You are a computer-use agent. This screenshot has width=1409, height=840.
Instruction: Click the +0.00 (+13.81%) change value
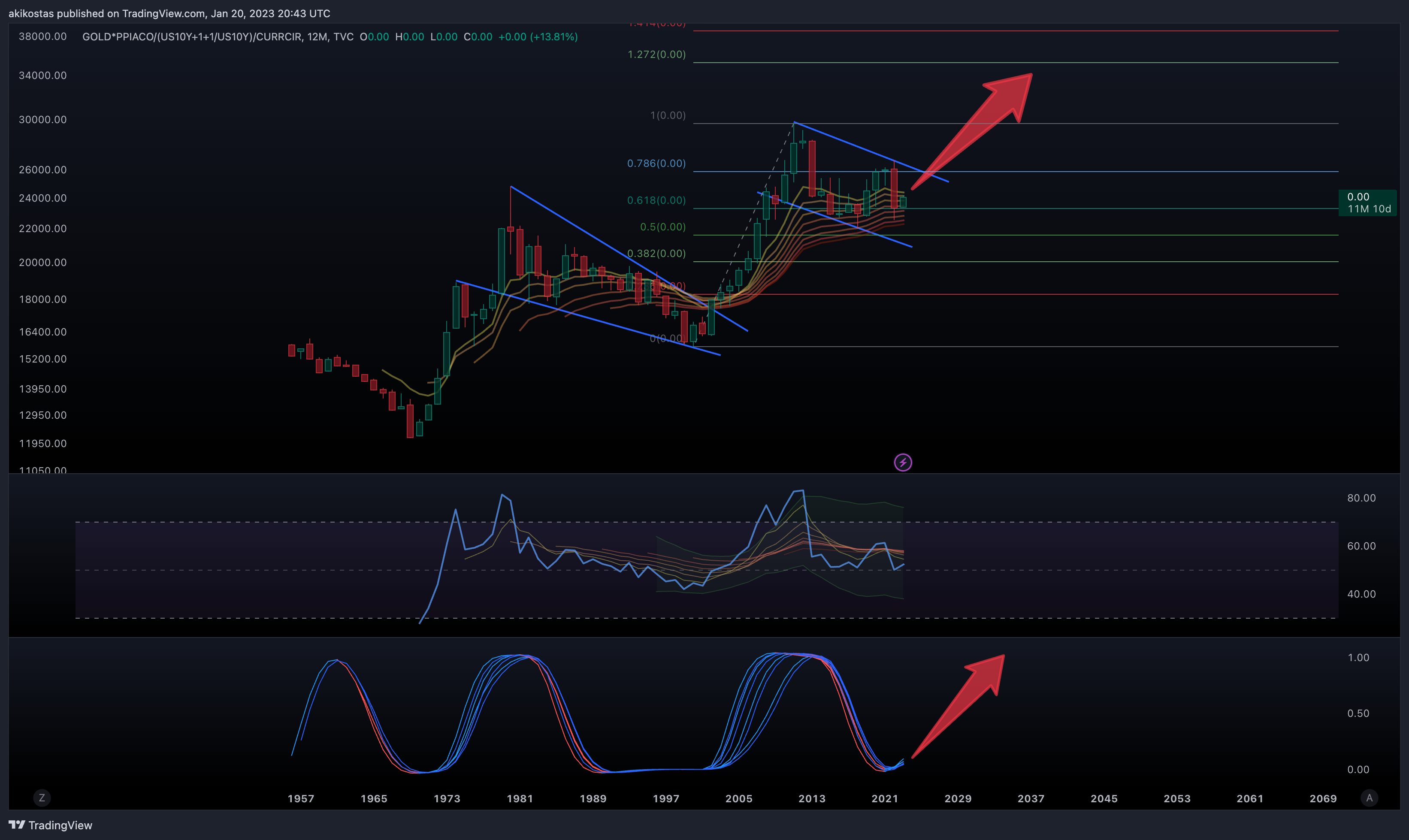tap(538, 37)
